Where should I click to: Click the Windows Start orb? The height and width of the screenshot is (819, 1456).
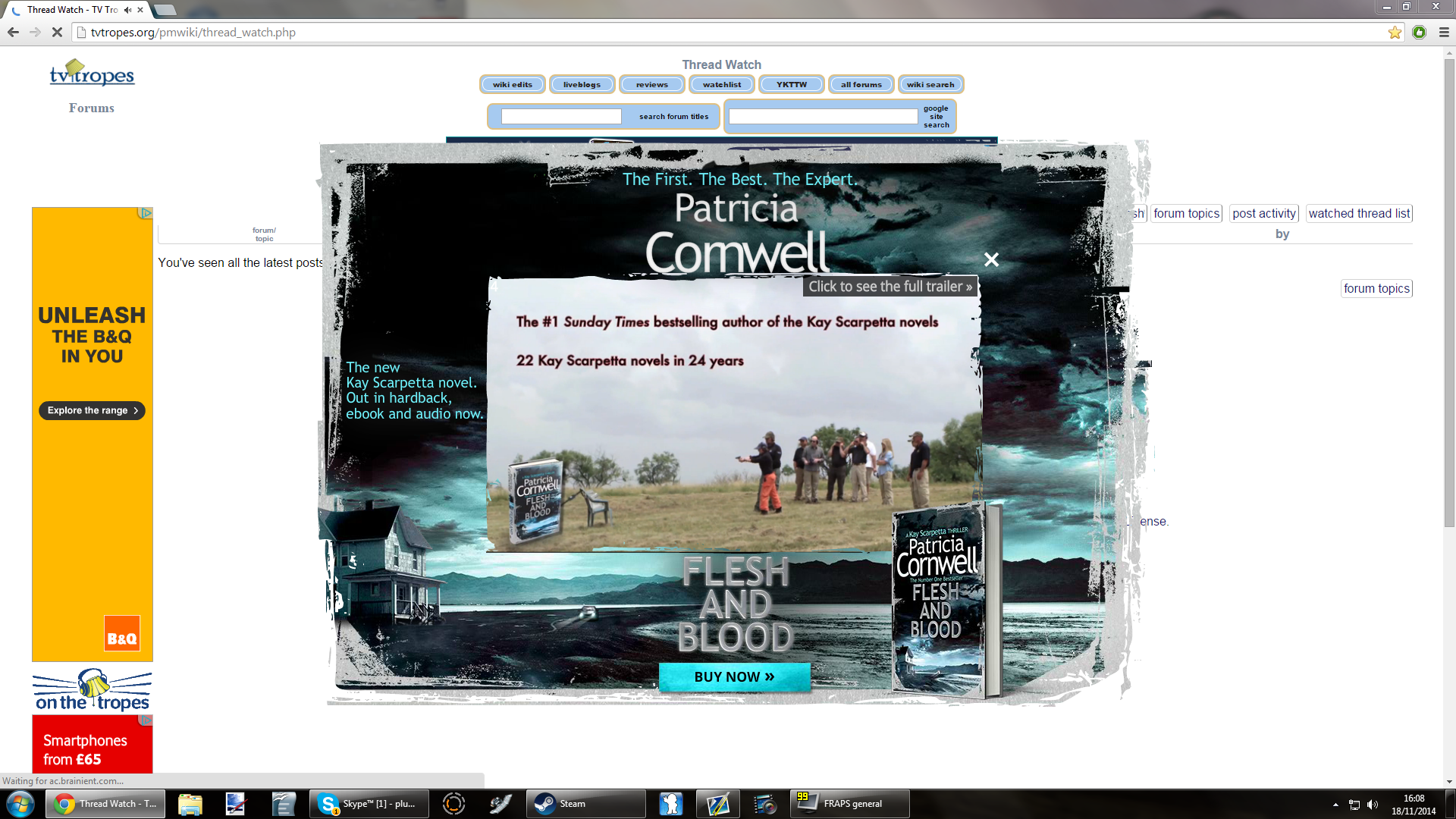click(x=20, y=804)
